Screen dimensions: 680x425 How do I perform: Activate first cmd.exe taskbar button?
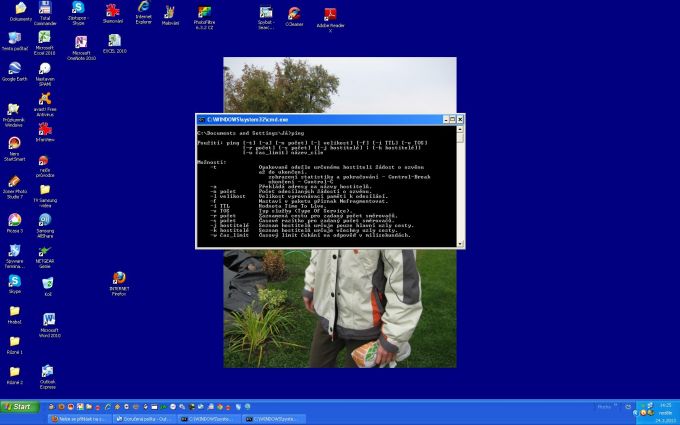[x=209, y=419]
